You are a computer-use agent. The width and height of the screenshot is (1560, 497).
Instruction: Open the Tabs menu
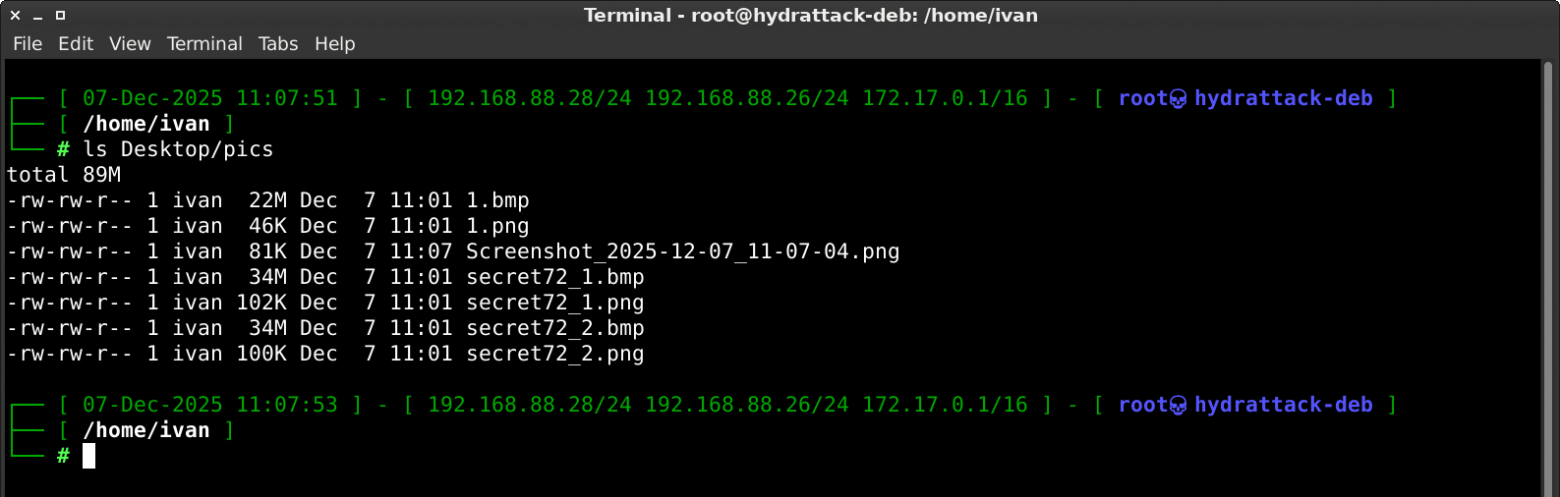coord(278,44)
